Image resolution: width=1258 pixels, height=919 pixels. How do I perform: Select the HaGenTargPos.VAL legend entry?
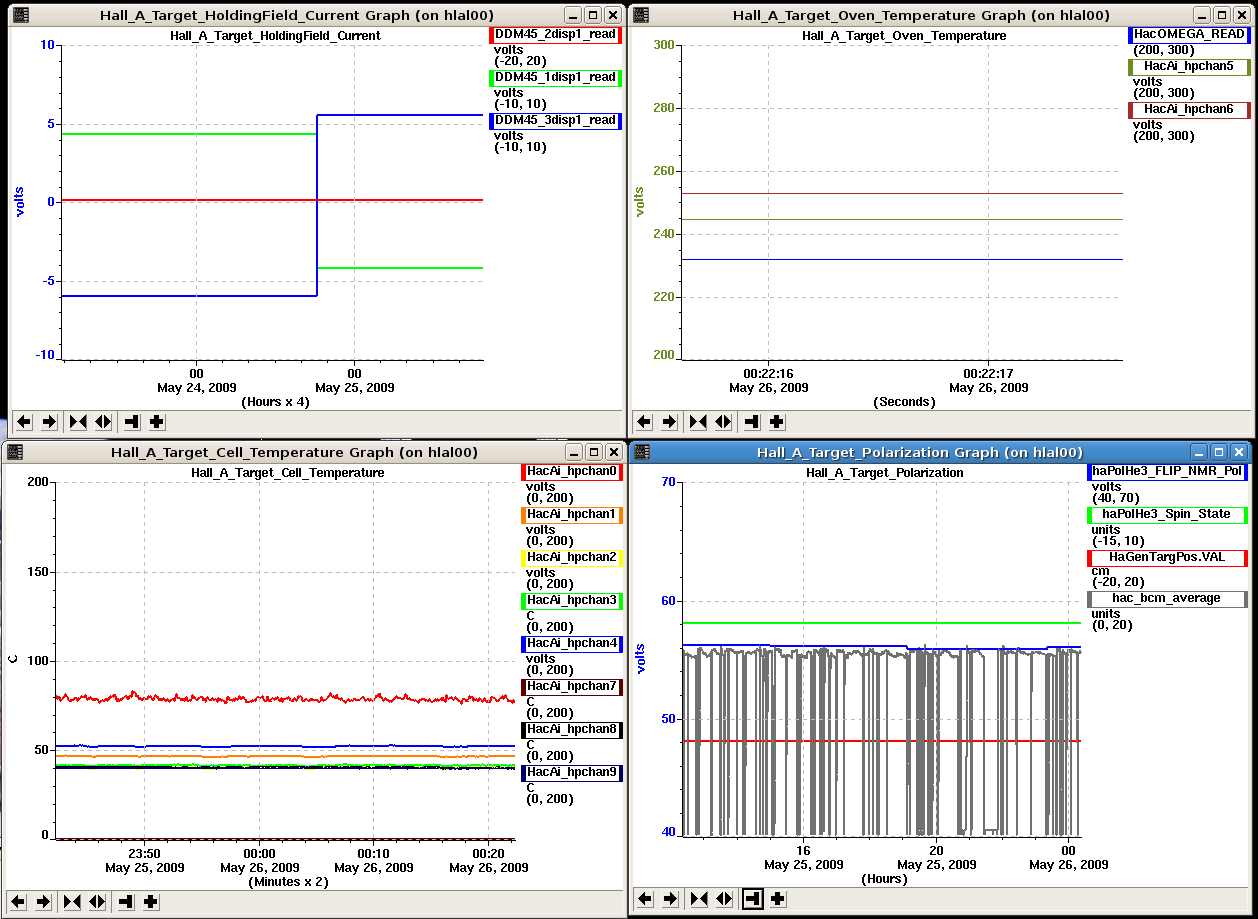[x=1167, y=558]
